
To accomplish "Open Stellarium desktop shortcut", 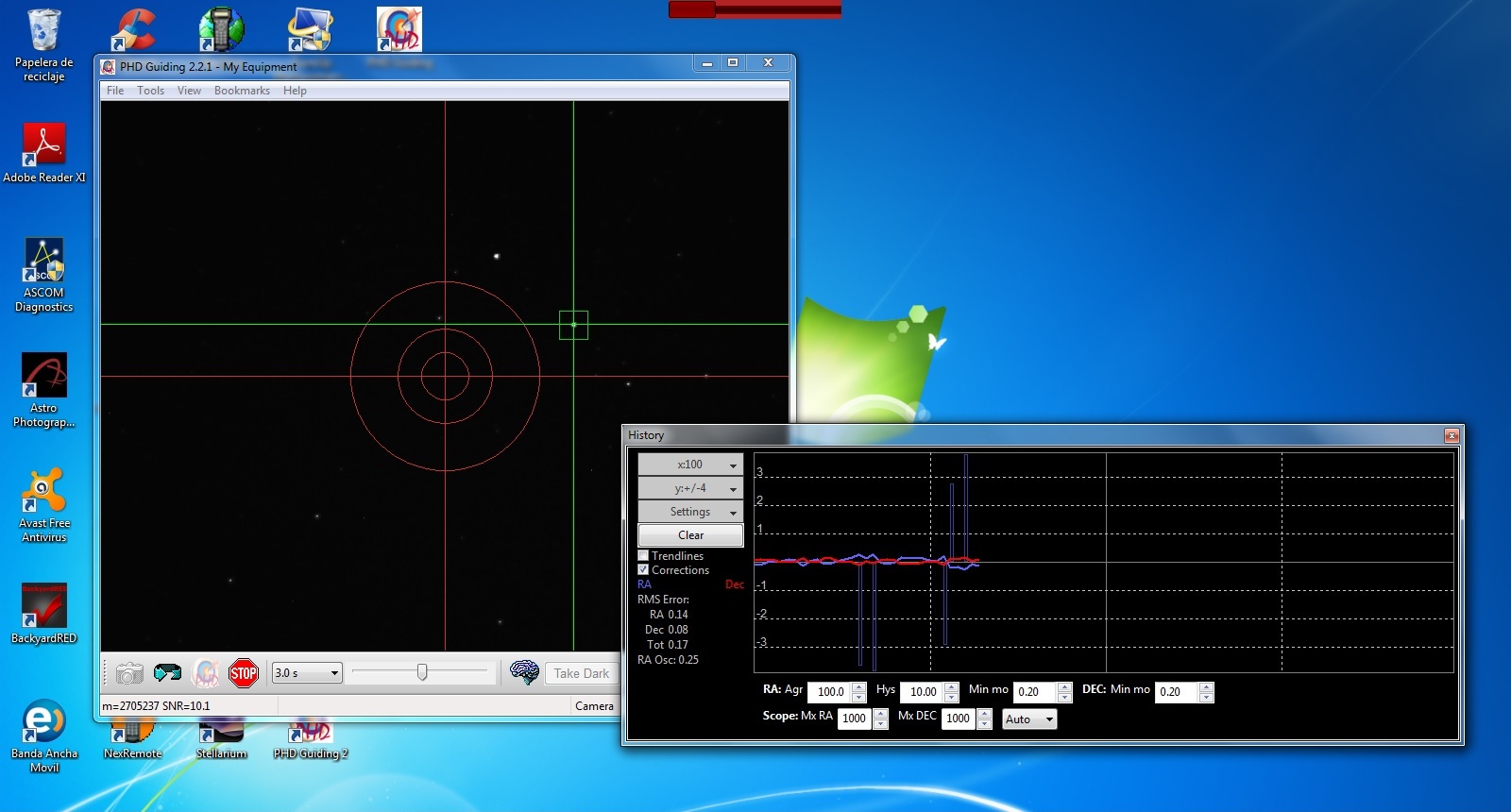I will [x=221, y=739].
